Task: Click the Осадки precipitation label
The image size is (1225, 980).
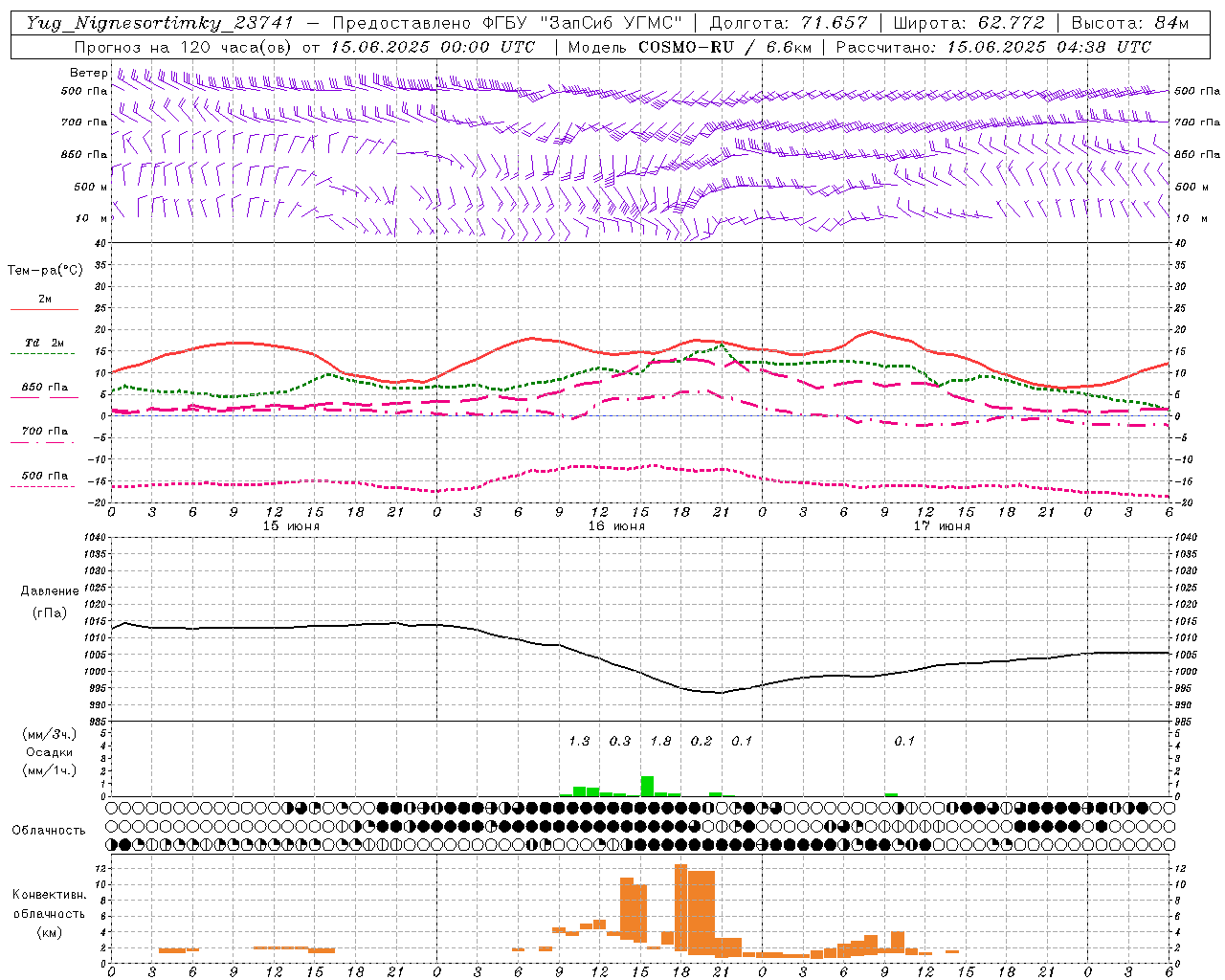Action: tap(50, 752)
